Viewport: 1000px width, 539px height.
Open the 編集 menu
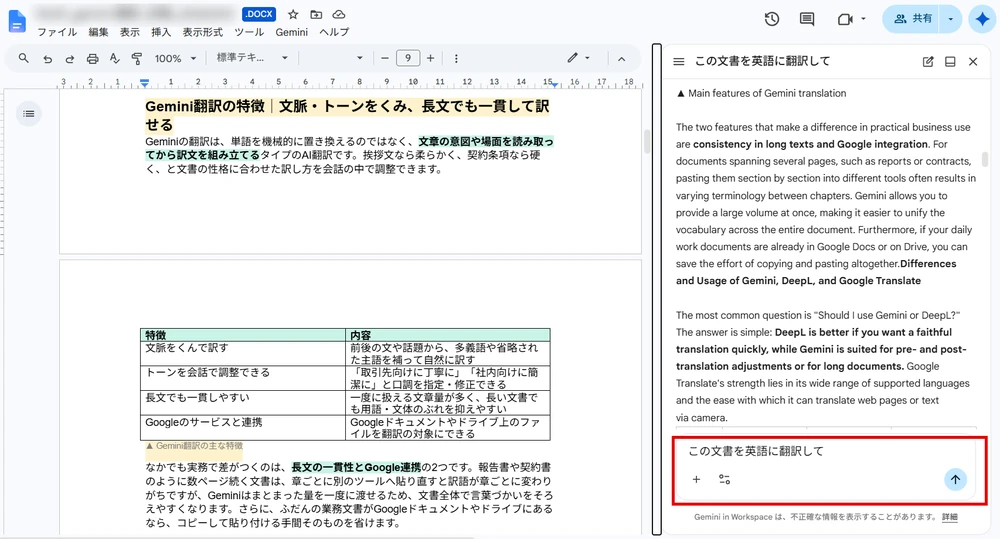98,32
